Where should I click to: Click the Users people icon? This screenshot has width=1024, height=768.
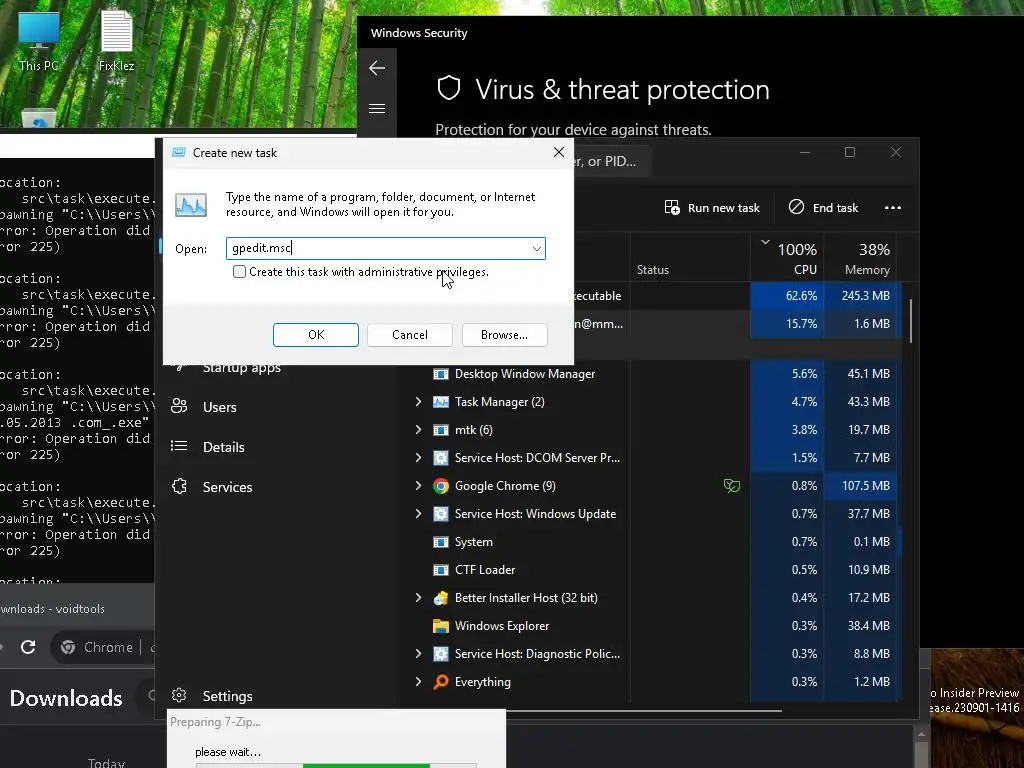point(179,406)
